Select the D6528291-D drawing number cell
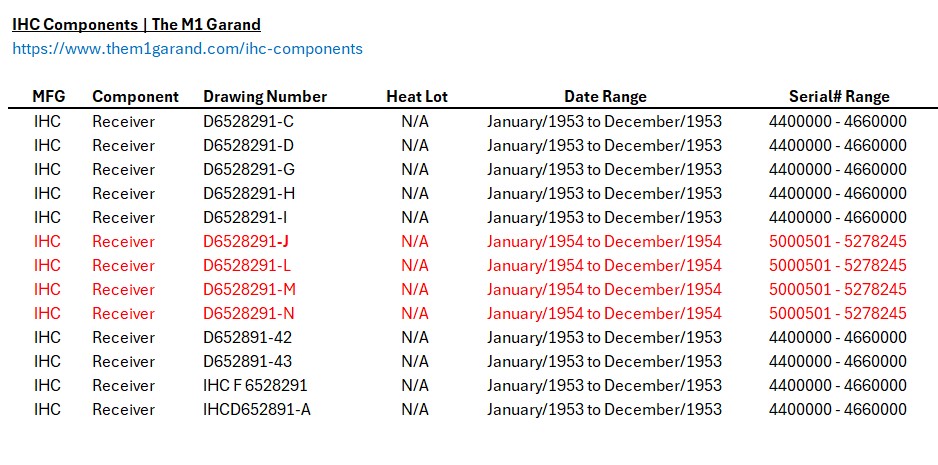The height and width of the screenshot is (465, 938). [x=249, y=145]
